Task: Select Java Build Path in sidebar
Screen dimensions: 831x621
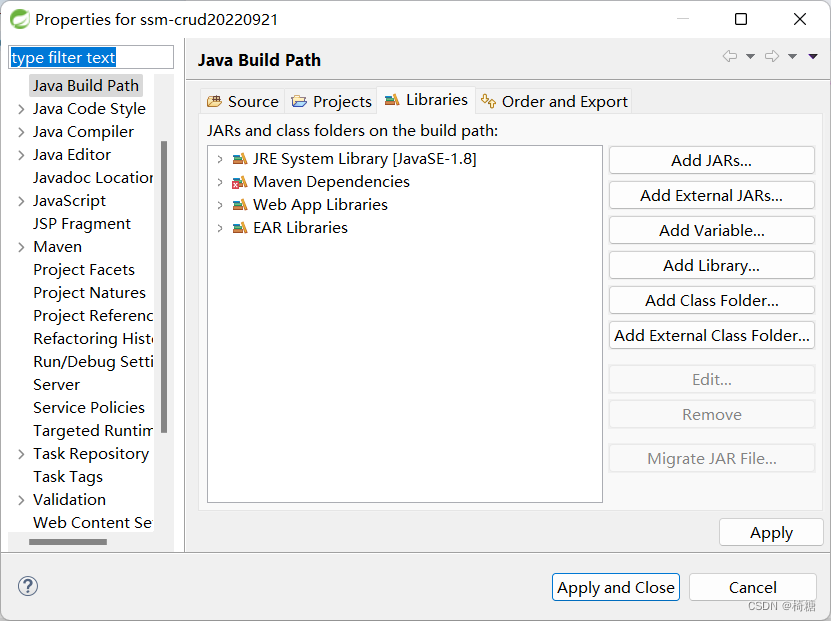Action: (86, 85)
